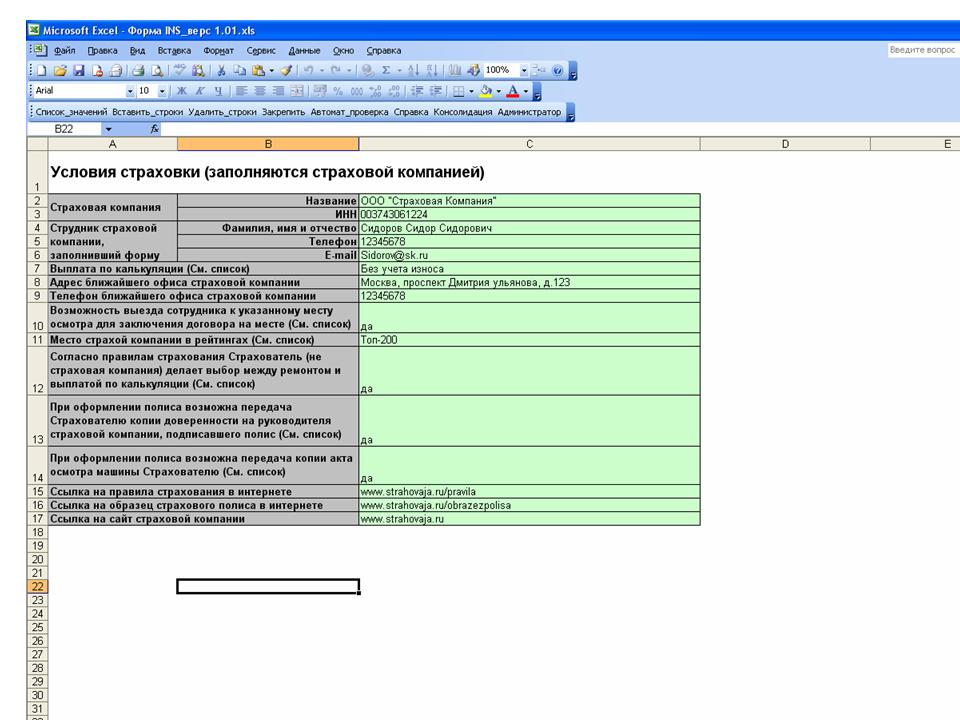The width and height of the screenshot is (960, 720).
Task: Open the font name Arial dropdown
Action: [x=130, y=91]
